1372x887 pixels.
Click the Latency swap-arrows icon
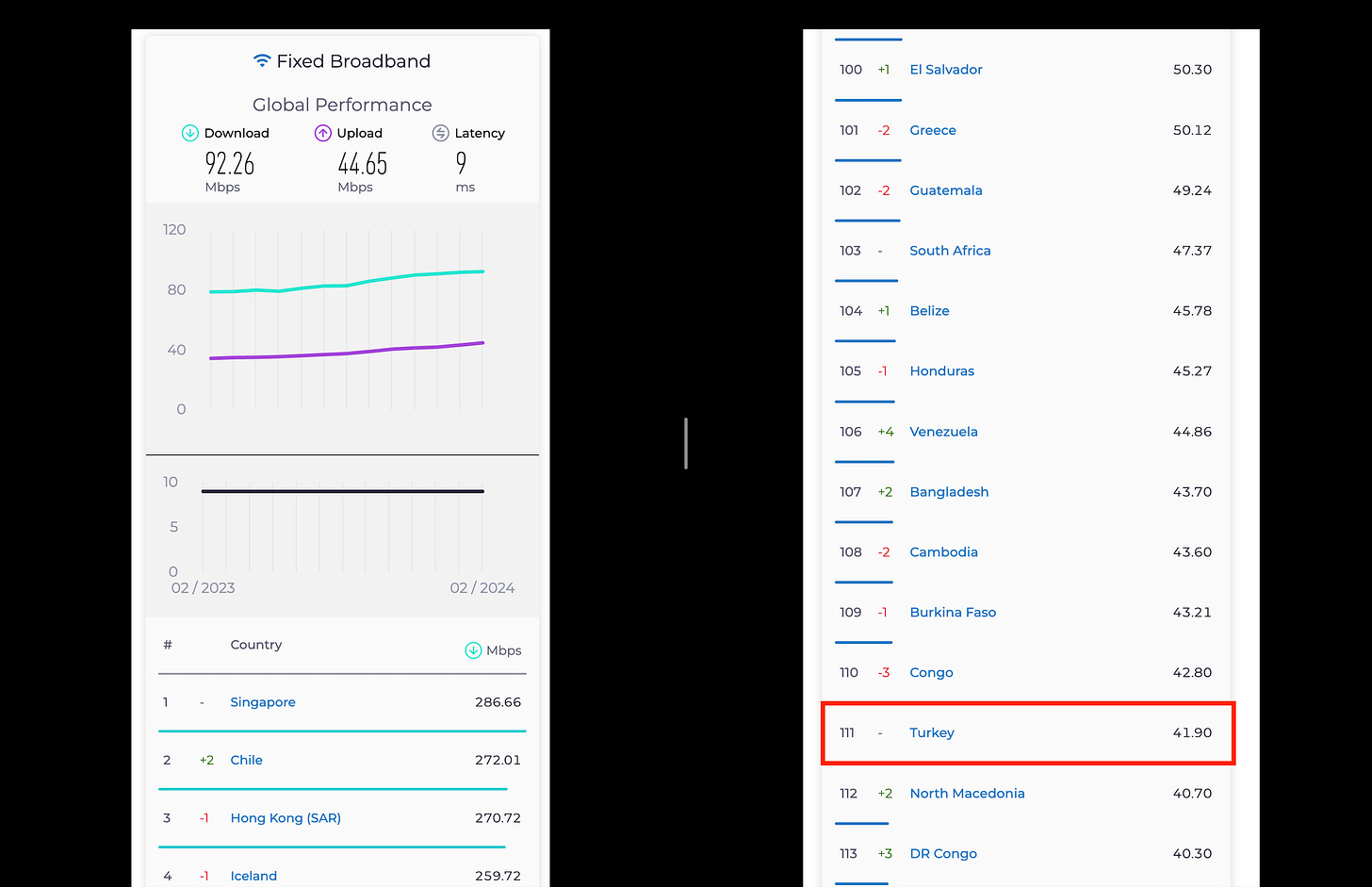[440, 133]
